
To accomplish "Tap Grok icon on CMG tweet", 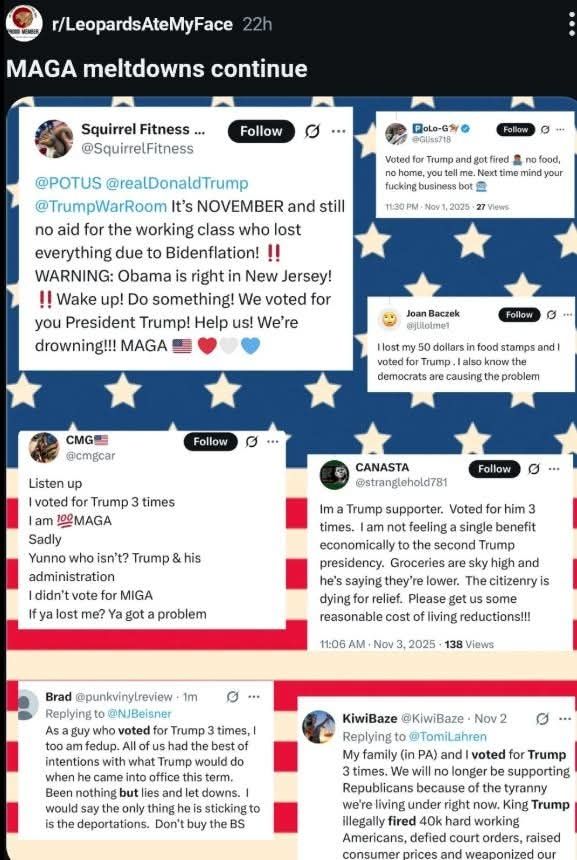I will coord(252,442).
